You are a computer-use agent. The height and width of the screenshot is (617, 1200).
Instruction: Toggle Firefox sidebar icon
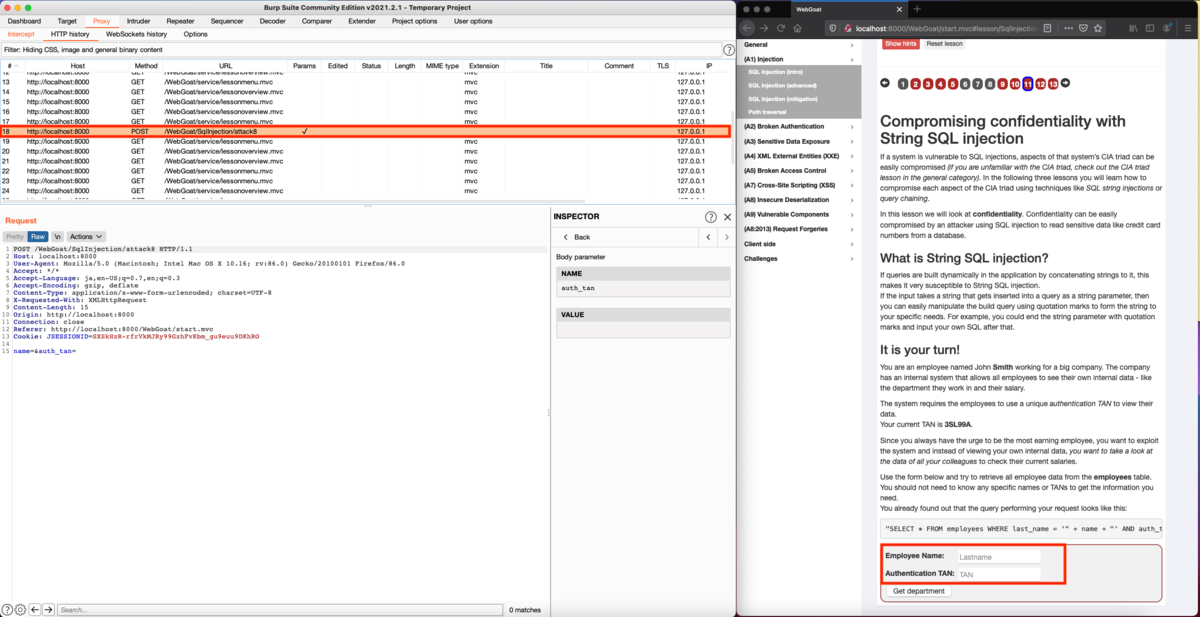(1151, 28)
